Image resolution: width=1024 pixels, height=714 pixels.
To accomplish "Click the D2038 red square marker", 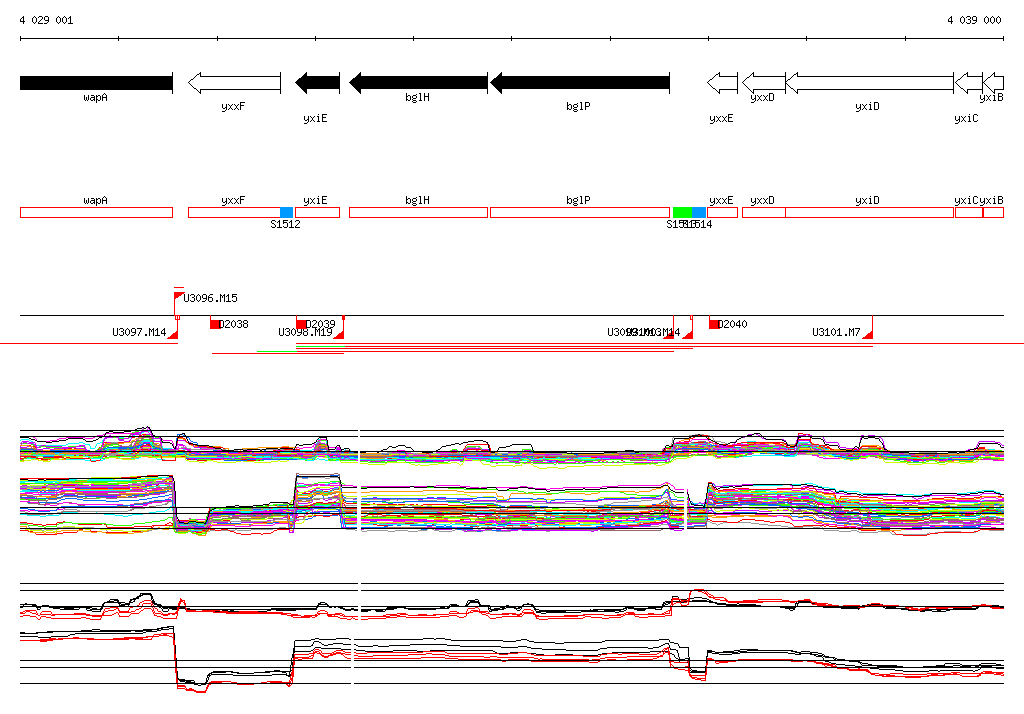I will [x=214, y=324].
